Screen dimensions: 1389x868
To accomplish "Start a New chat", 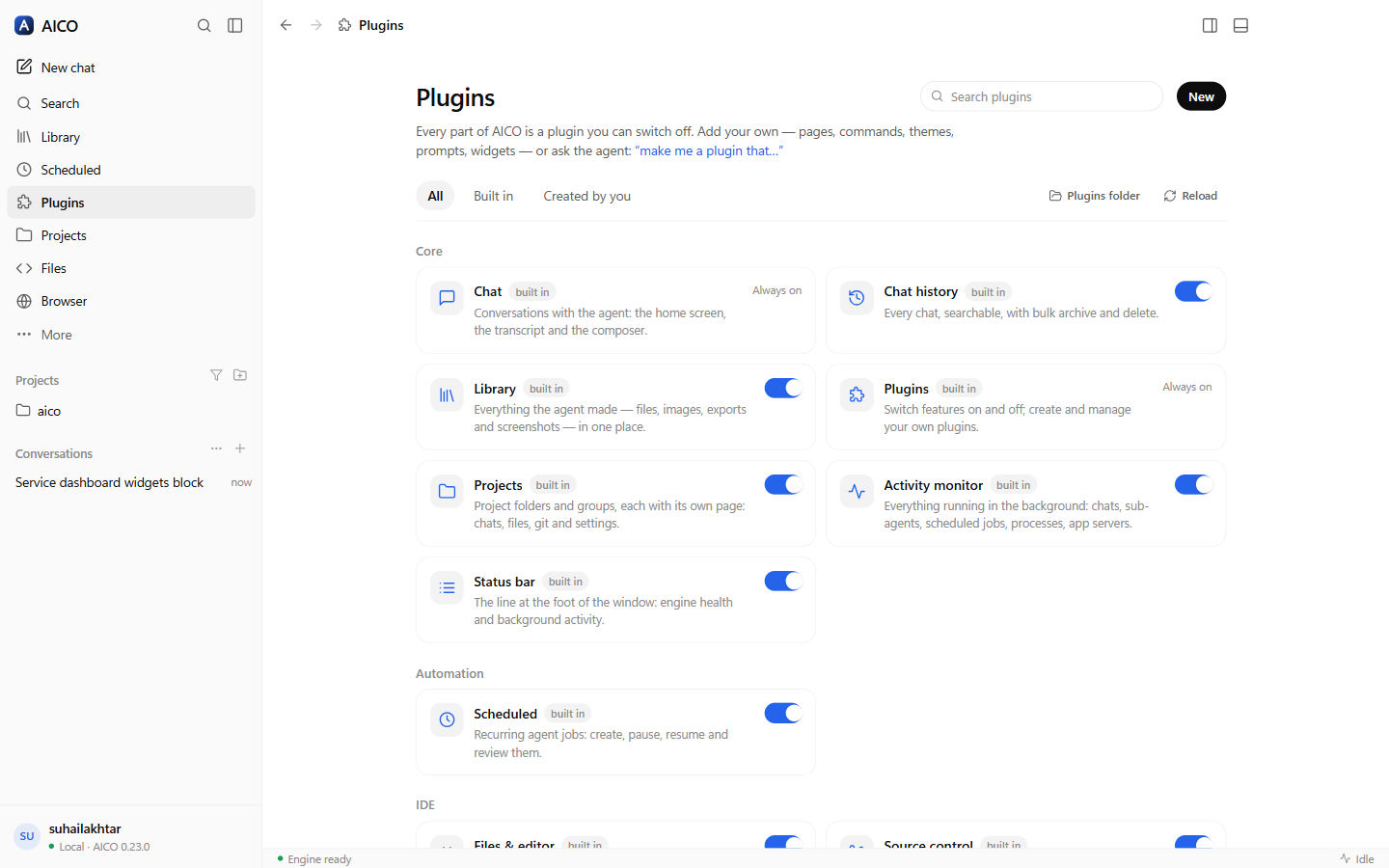I will tap(131, 68).
